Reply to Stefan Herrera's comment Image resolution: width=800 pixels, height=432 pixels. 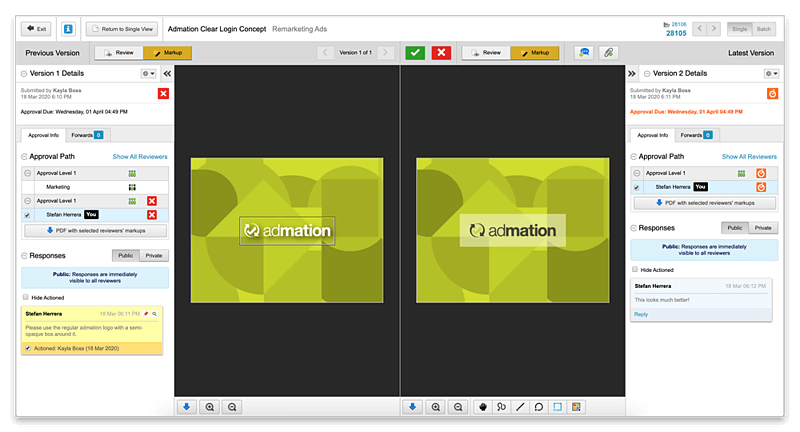tap(641, 314)
